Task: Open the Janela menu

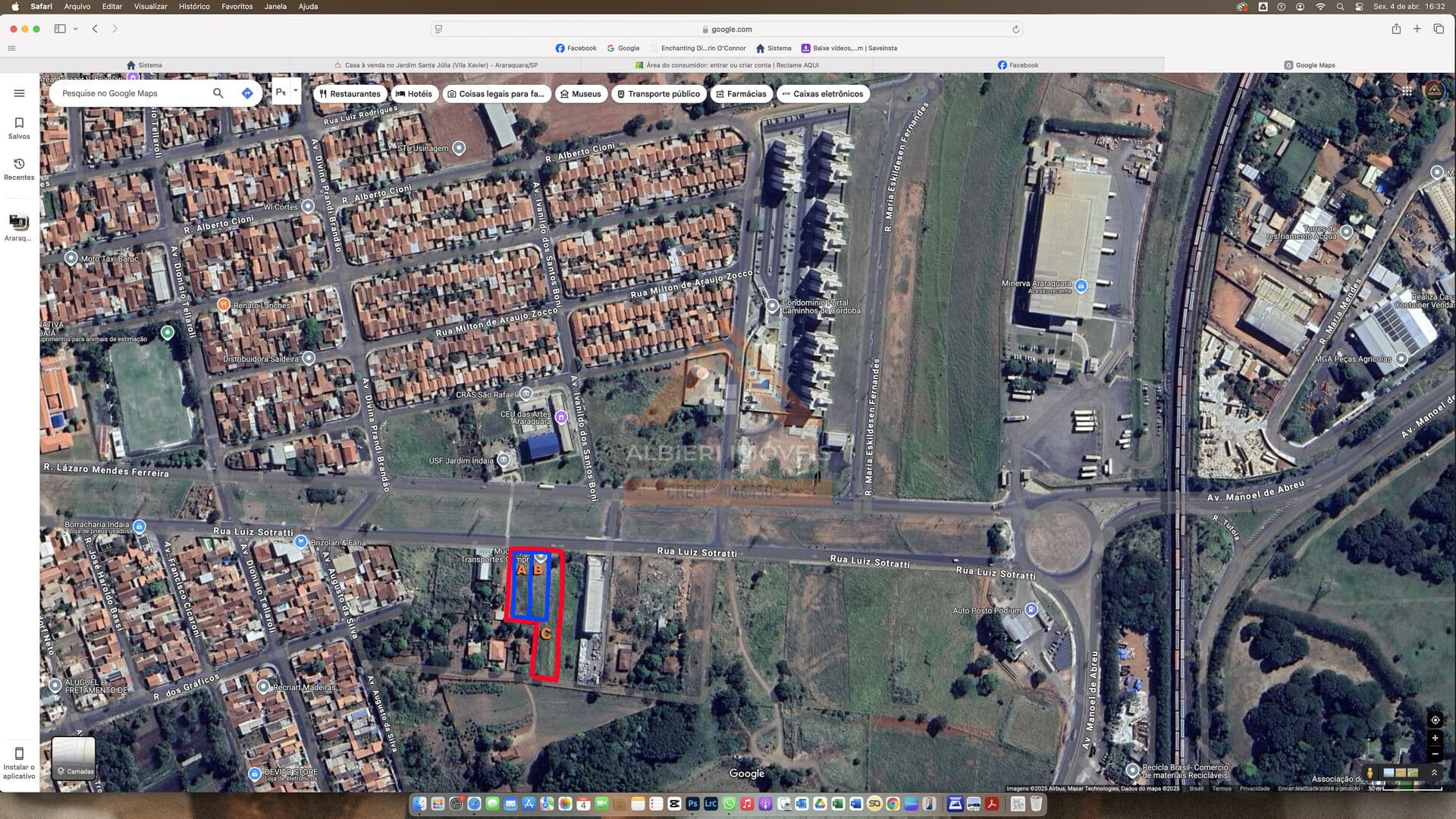Action: pyautogui.click(x=275, y=6)
